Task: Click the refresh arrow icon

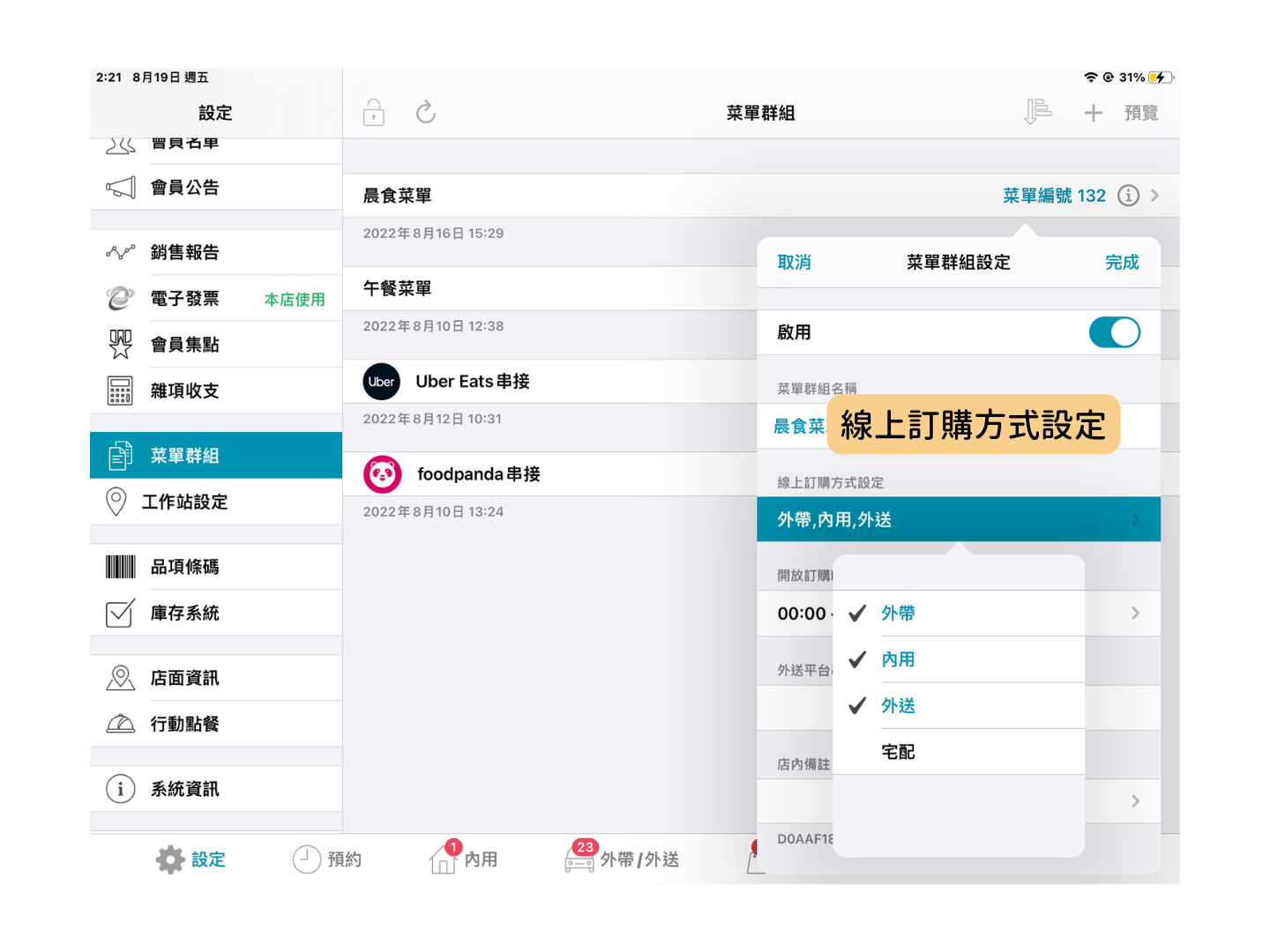Action: click(x=426, y=113)
